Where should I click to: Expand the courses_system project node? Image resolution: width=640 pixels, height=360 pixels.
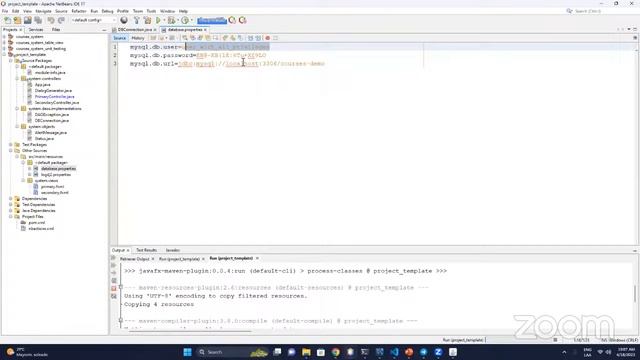click(x=4, y=37)
